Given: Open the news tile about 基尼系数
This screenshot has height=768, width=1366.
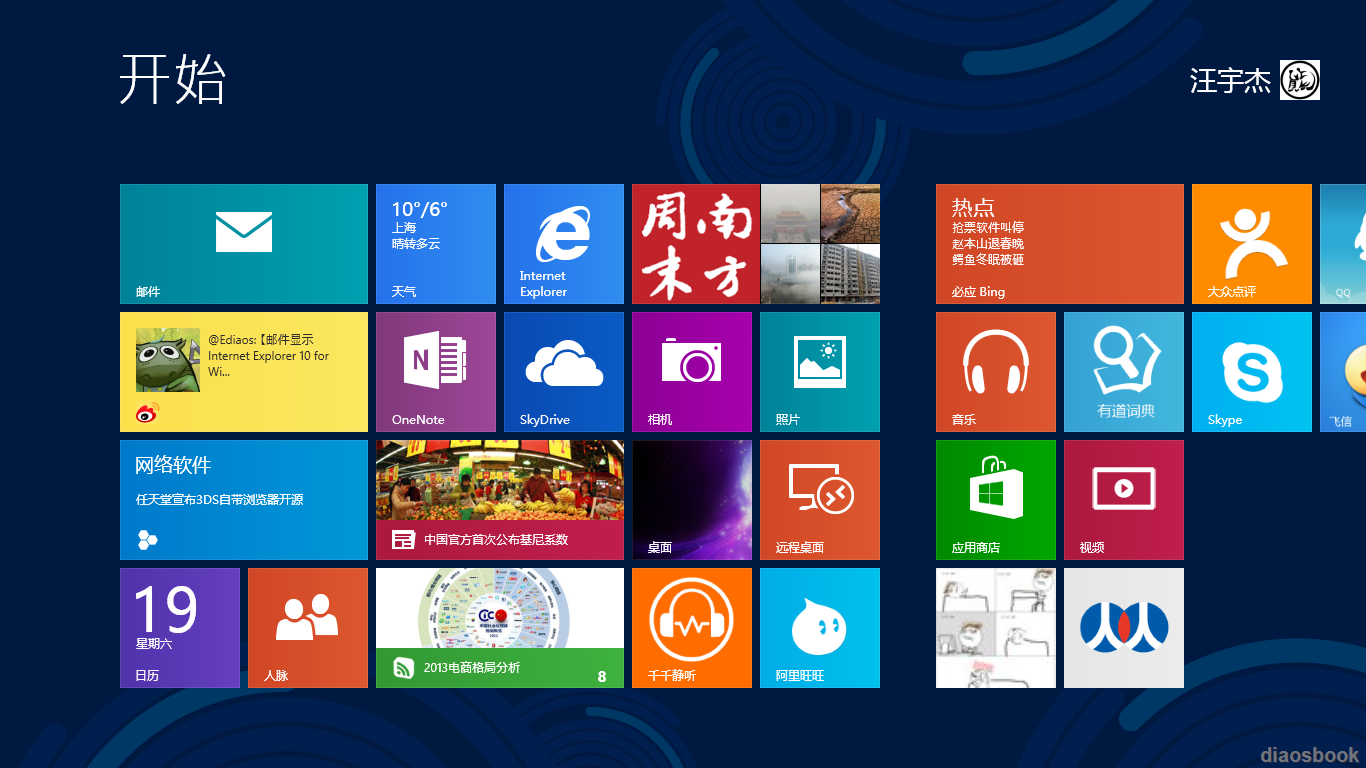Looking at the screenshot, I should pos(500,500).
